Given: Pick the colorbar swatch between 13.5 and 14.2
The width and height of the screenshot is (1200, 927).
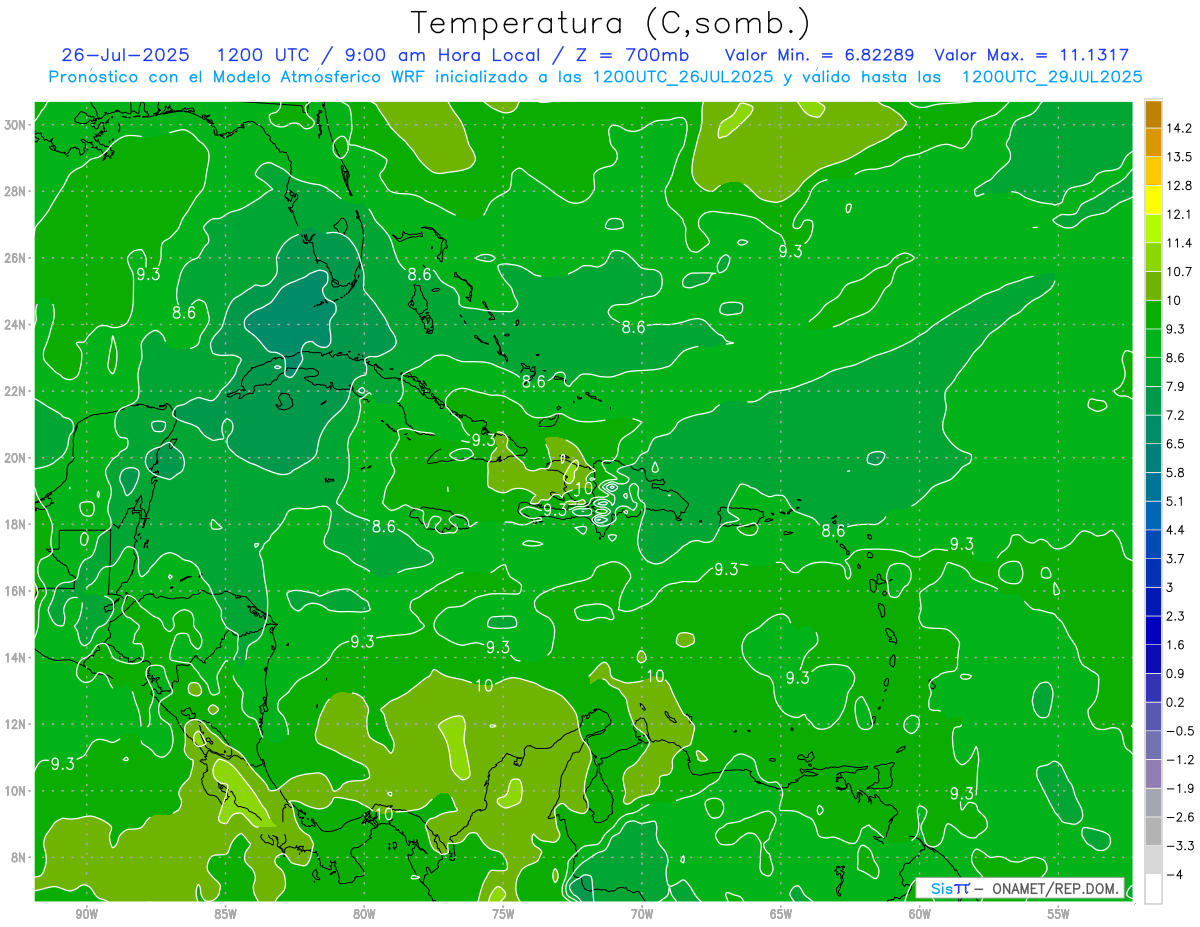Looking at the screenshot, I should [1153, 142].
